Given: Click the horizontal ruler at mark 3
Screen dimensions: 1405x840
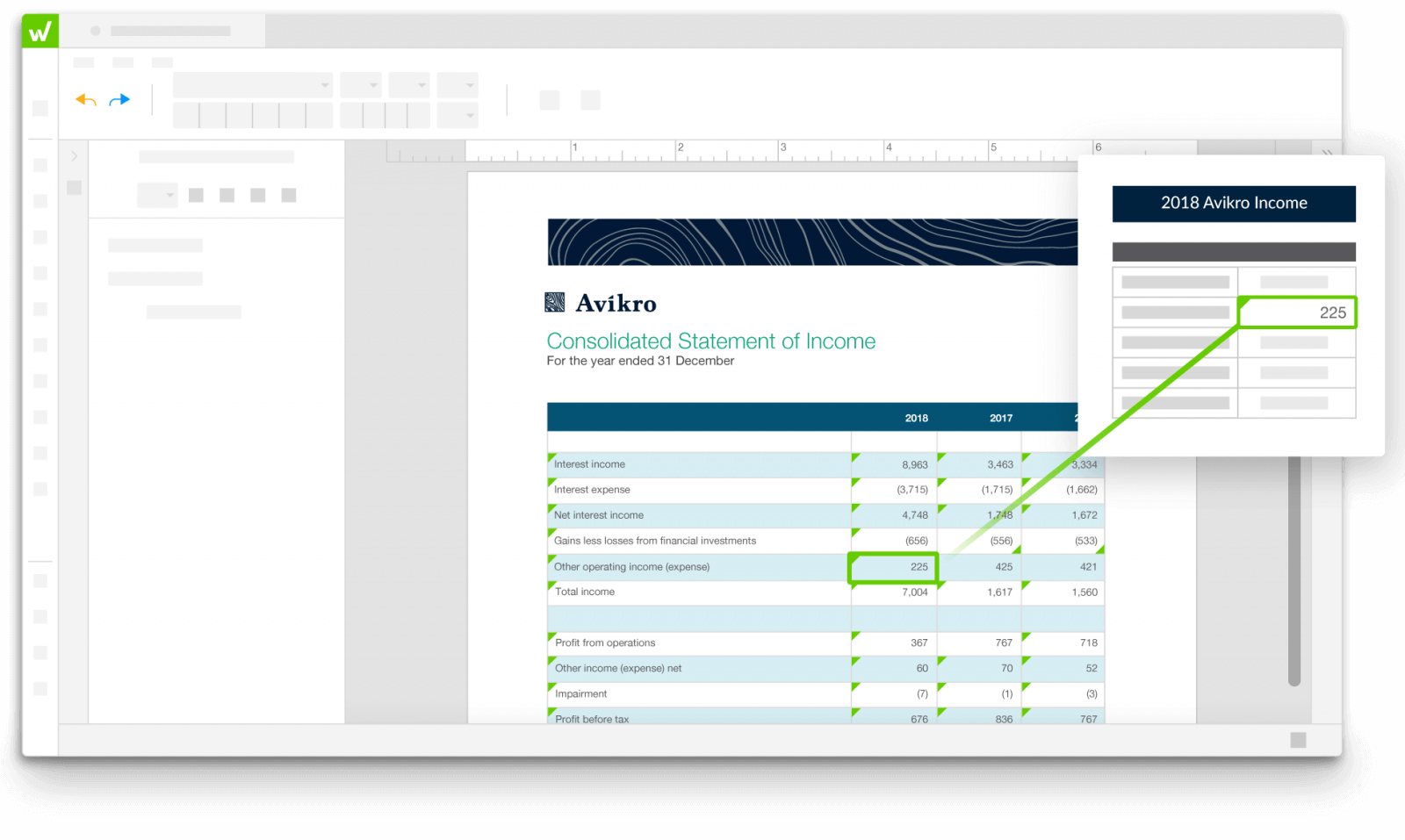Looking at the screenshot, I should (x=782, y=150).
